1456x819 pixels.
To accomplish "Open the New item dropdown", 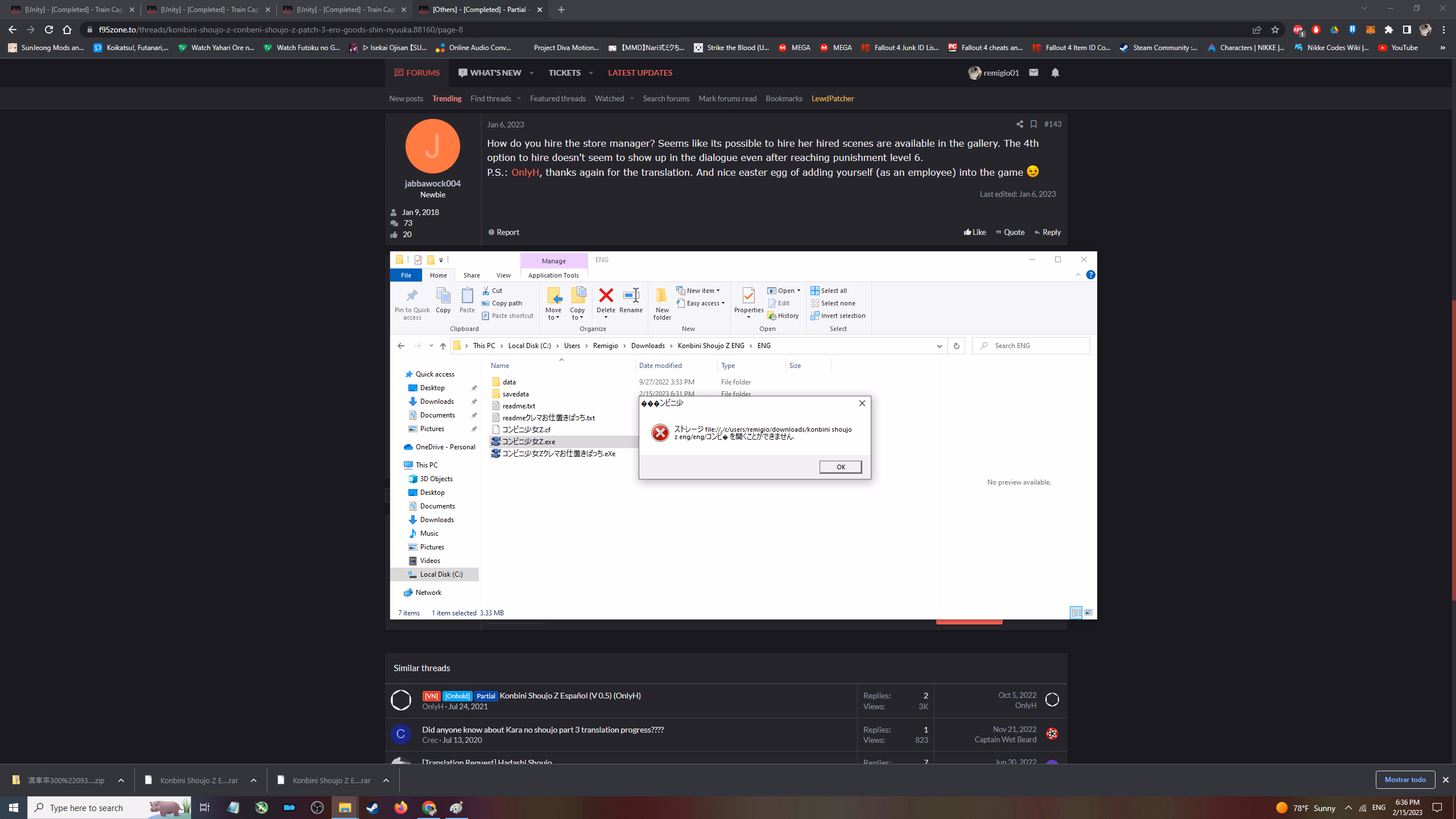I will point(698,291).
